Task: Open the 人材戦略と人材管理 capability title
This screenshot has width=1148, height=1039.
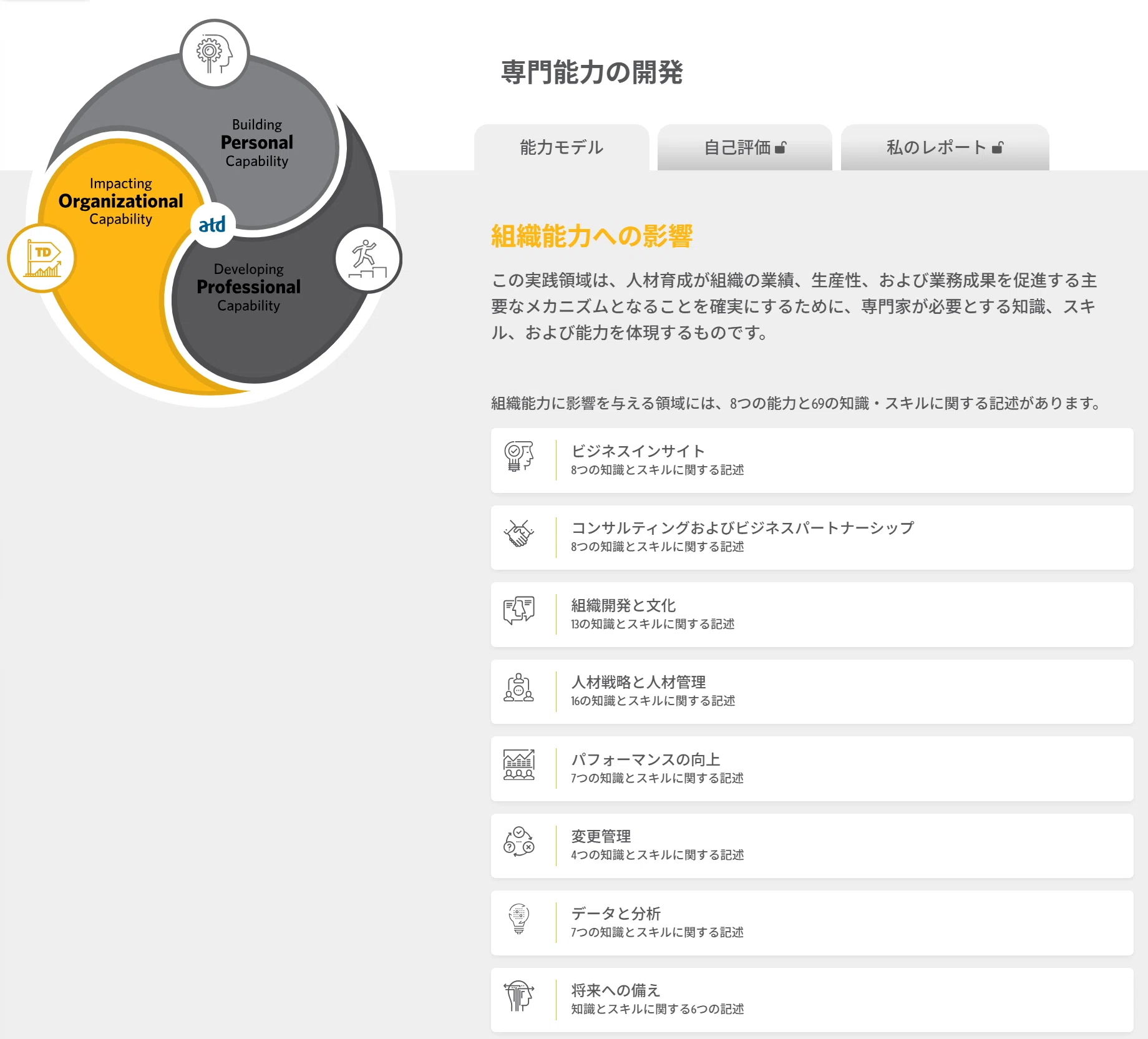Action: point(638,682)
